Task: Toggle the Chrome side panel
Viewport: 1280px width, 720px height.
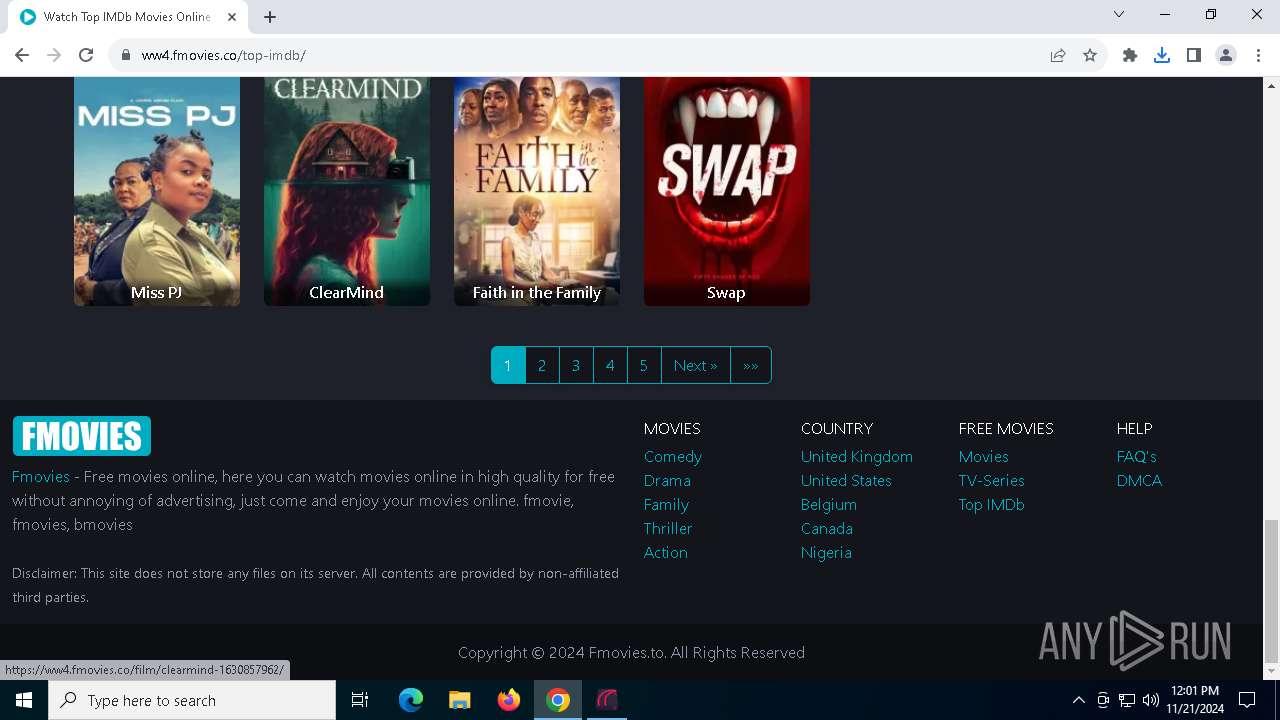Action: (1194, 55)
